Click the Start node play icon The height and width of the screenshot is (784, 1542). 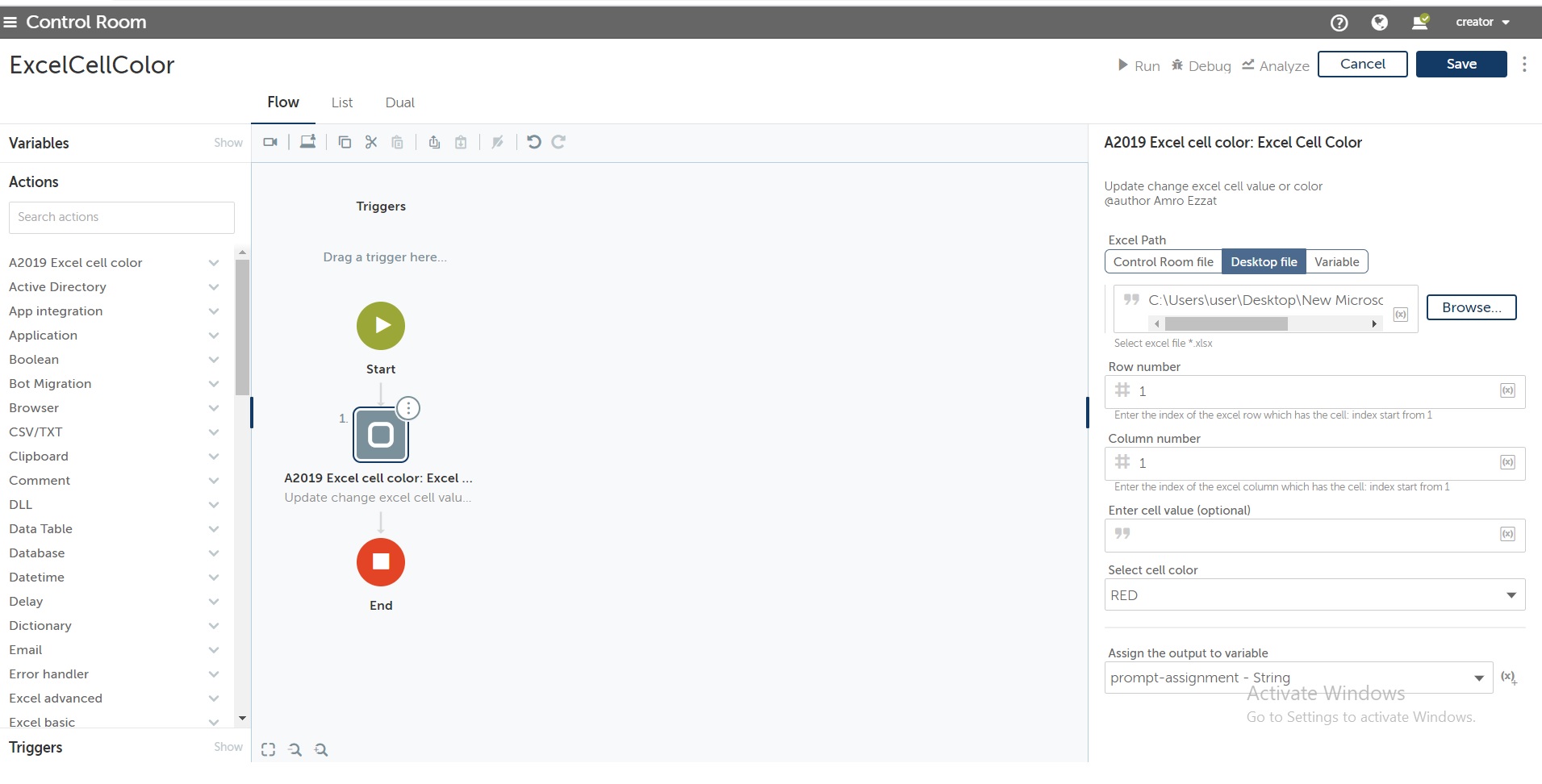(381, 326)
